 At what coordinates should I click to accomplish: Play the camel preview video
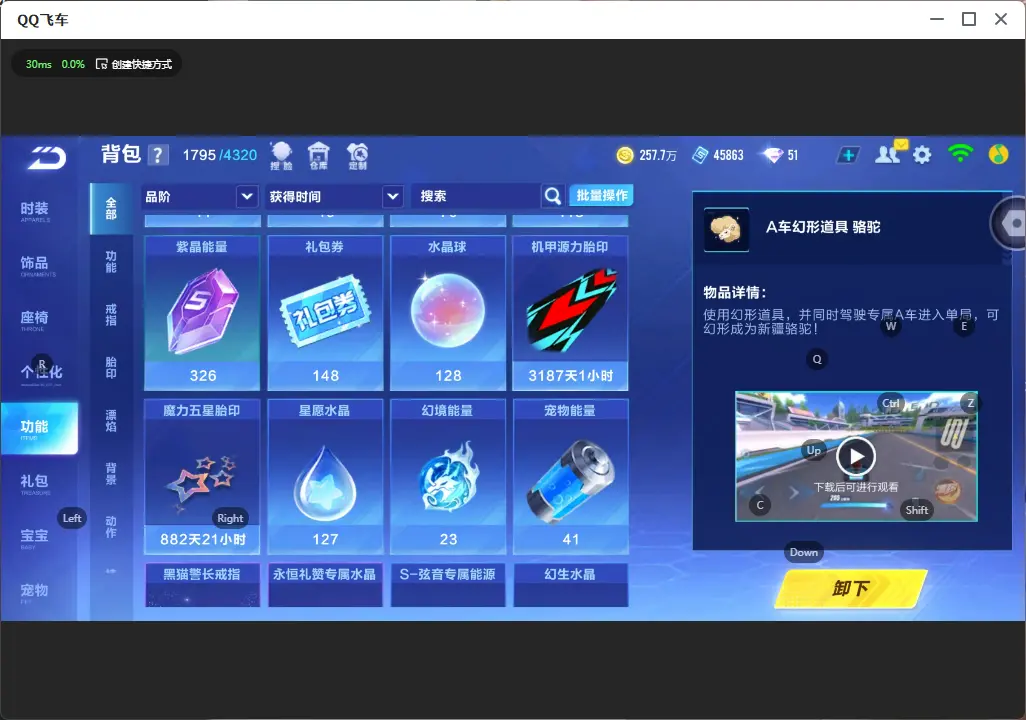(x=856, y=456)
